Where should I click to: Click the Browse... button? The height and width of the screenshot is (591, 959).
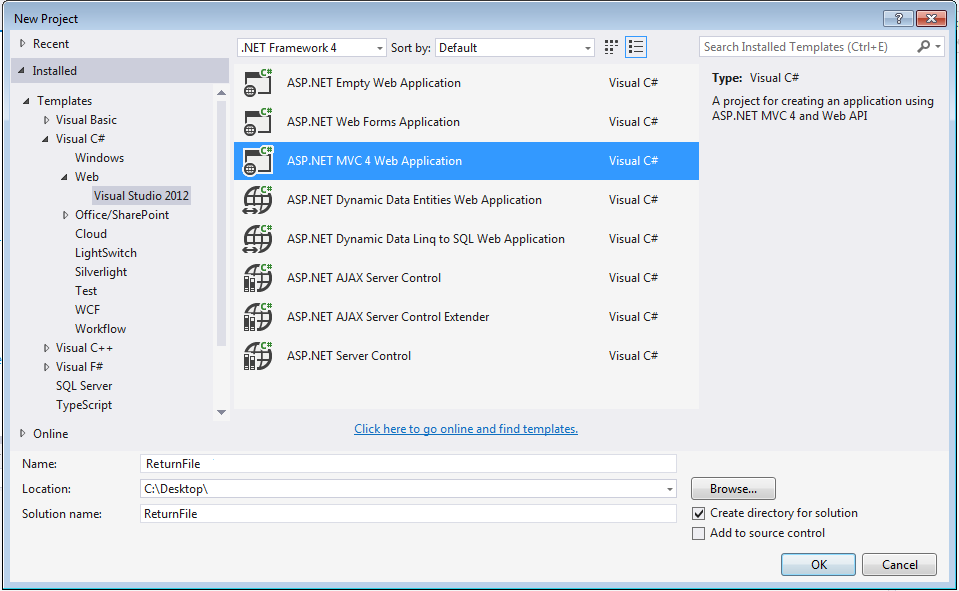733,489
